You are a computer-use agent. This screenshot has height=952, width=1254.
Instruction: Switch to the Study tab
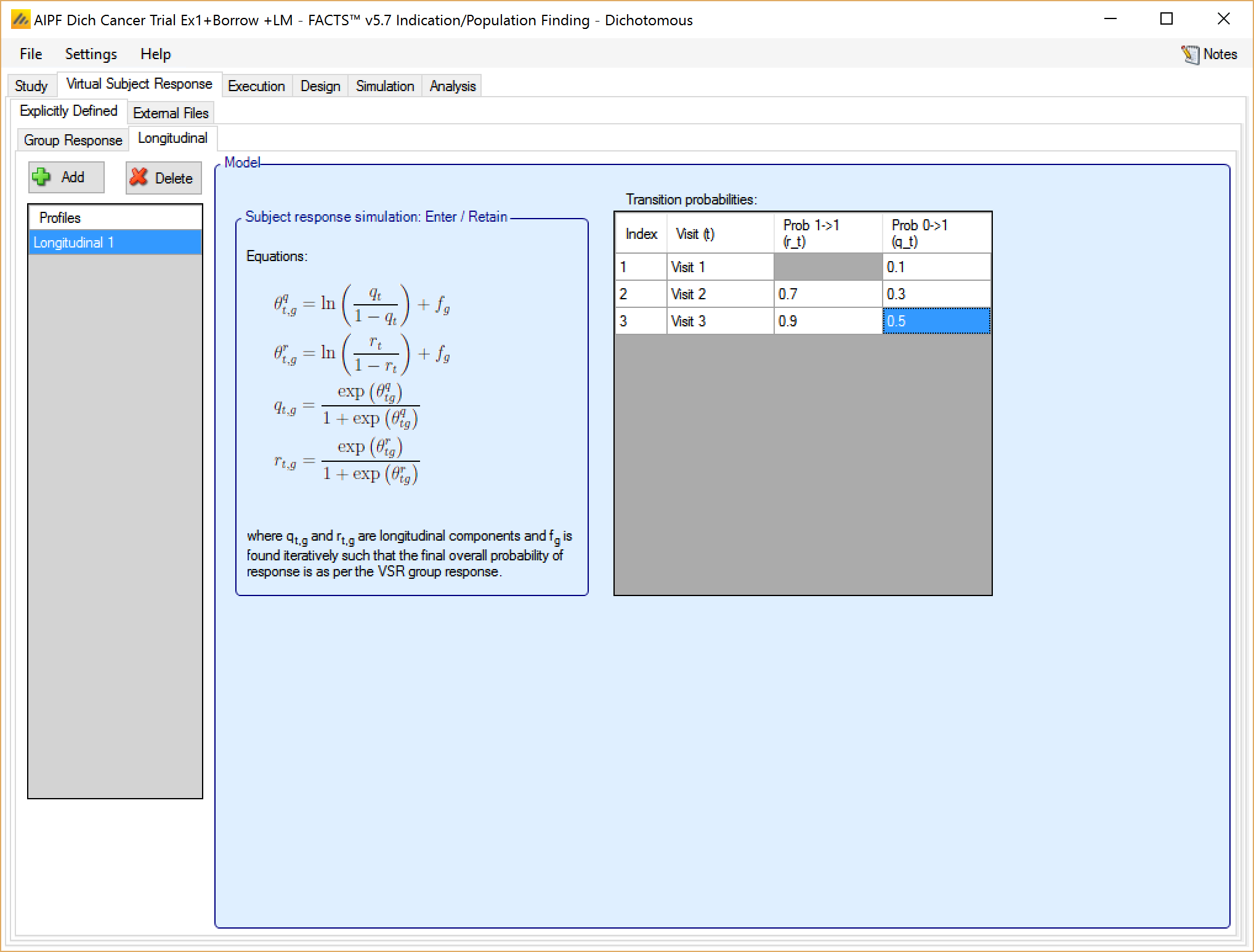tap(31, 86)
